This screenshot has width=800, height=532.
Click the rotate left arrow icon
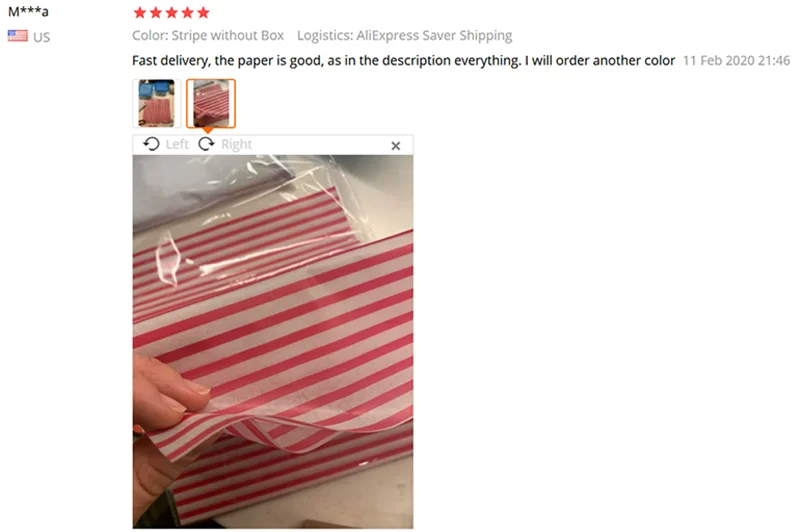click(151, 144)
